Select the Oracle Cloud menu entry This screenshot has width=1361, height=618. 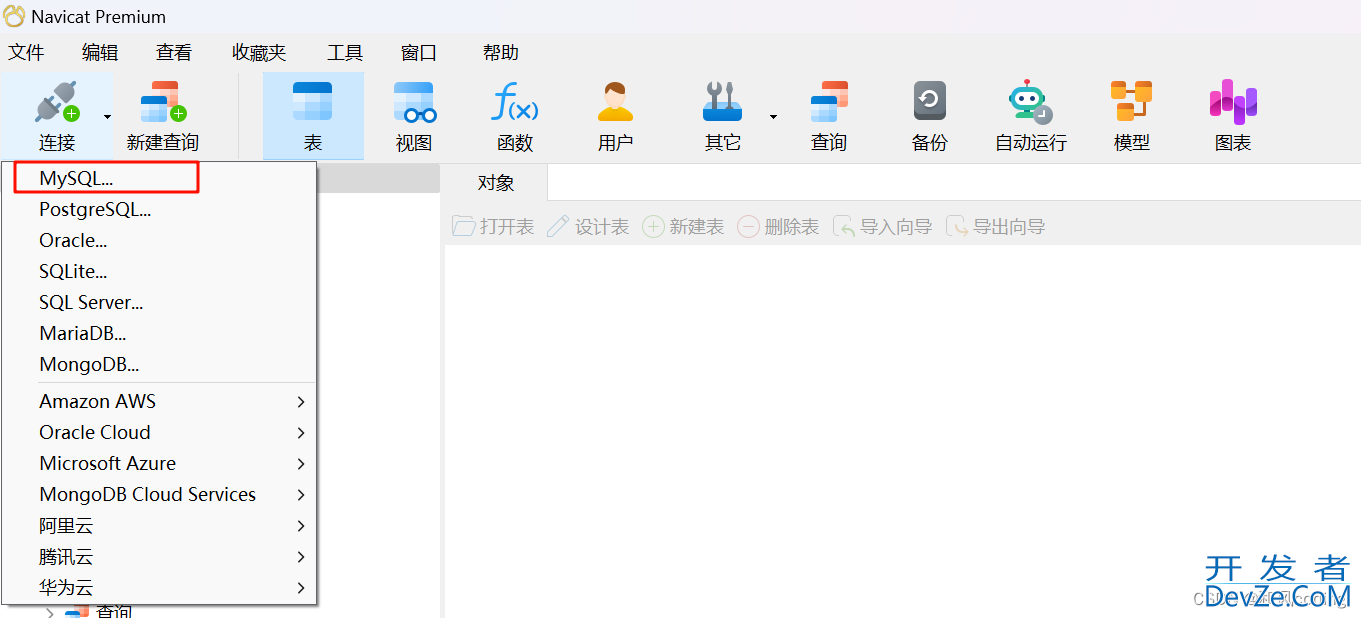(159, 433)
